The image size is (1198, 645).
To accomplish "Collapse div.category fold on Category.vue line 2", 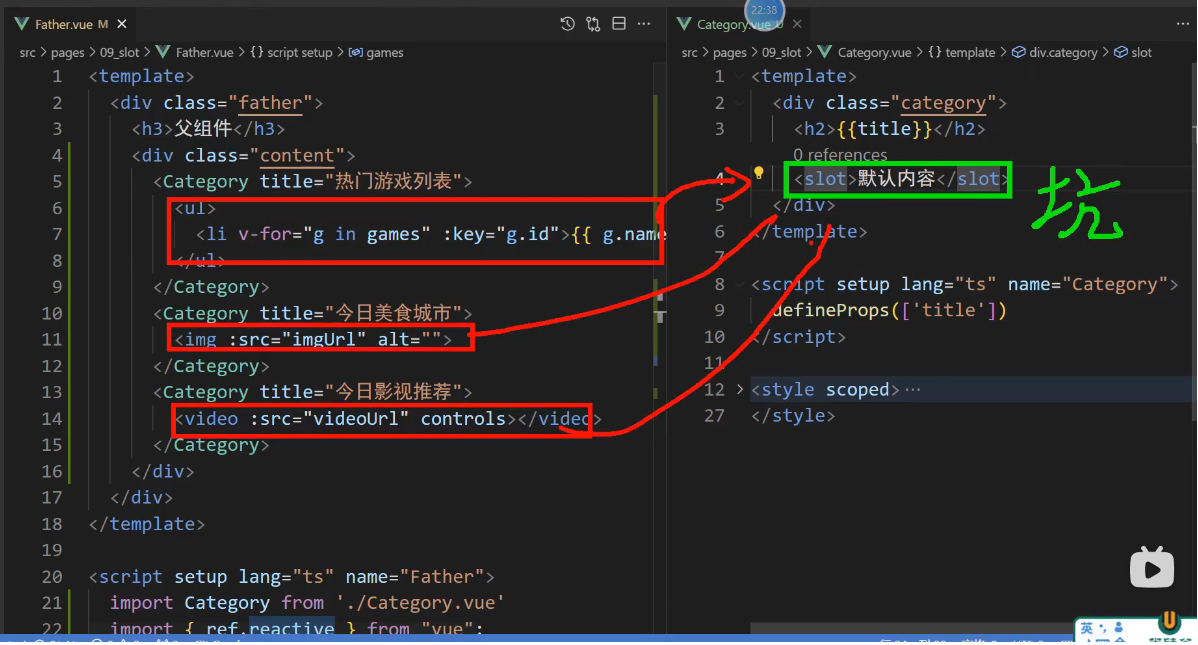I will point(740,102).
